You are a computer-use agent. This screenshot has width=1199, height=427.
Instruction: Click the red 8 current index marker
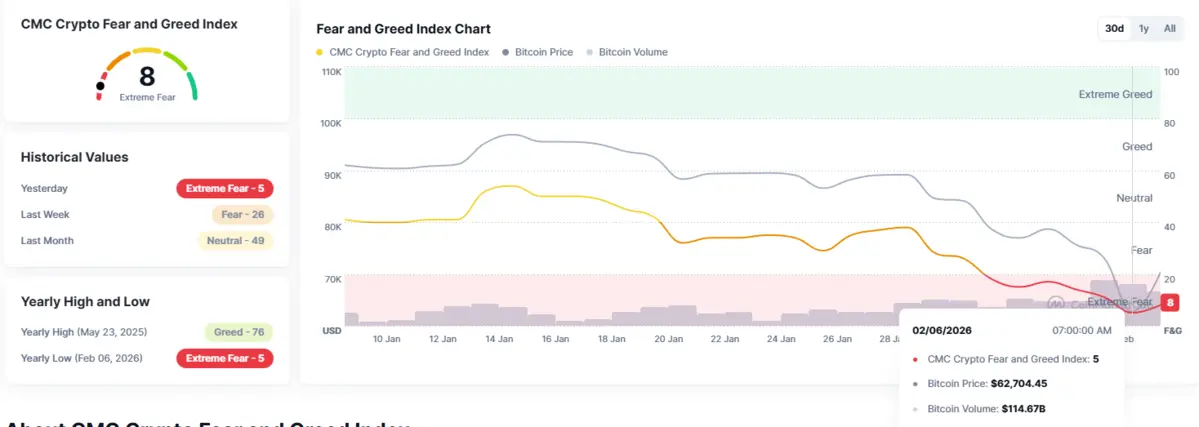pyautogui.click(x=1171, y=302)
